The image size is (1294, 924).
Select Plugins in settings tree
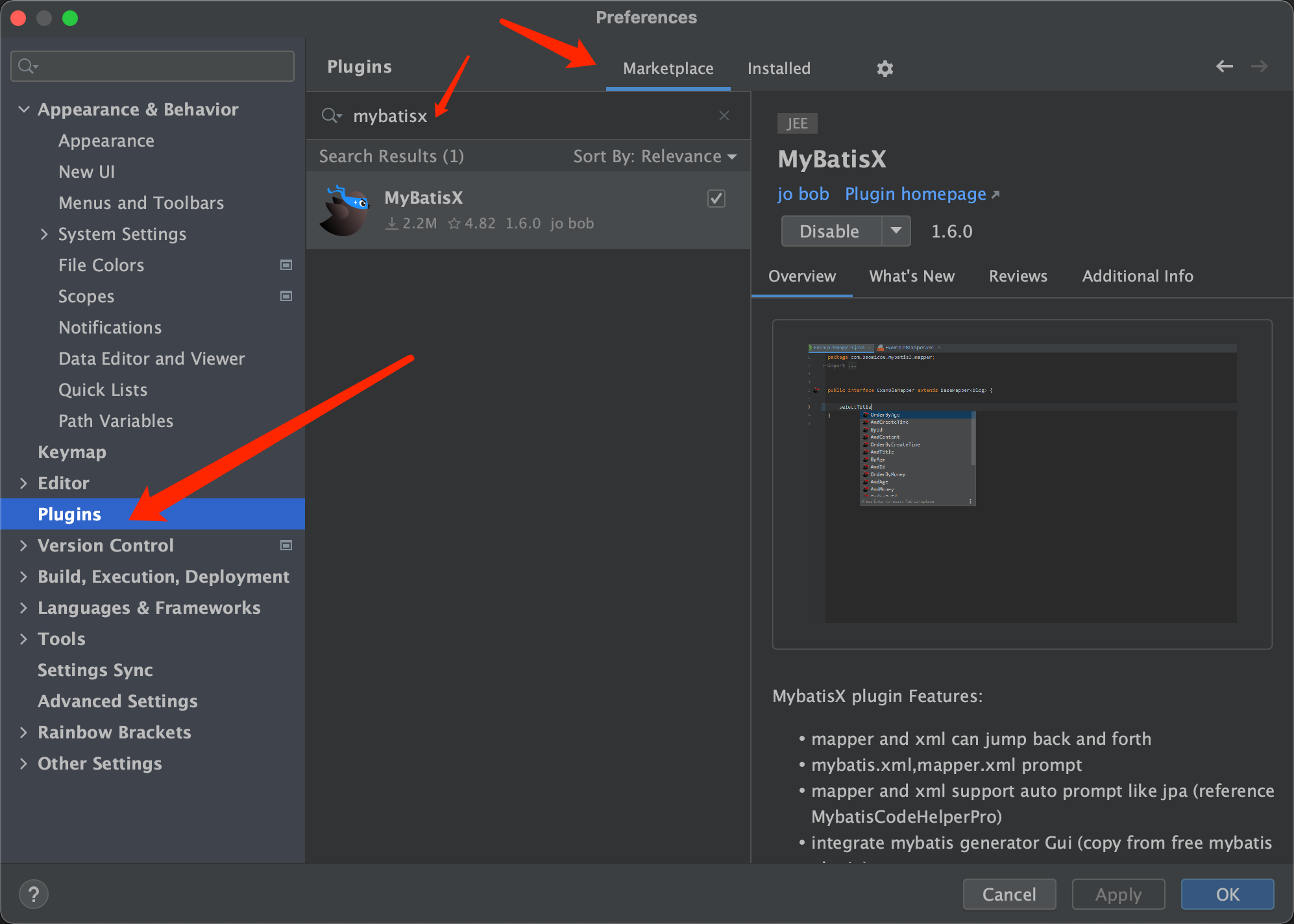click(x=153, y=514)
